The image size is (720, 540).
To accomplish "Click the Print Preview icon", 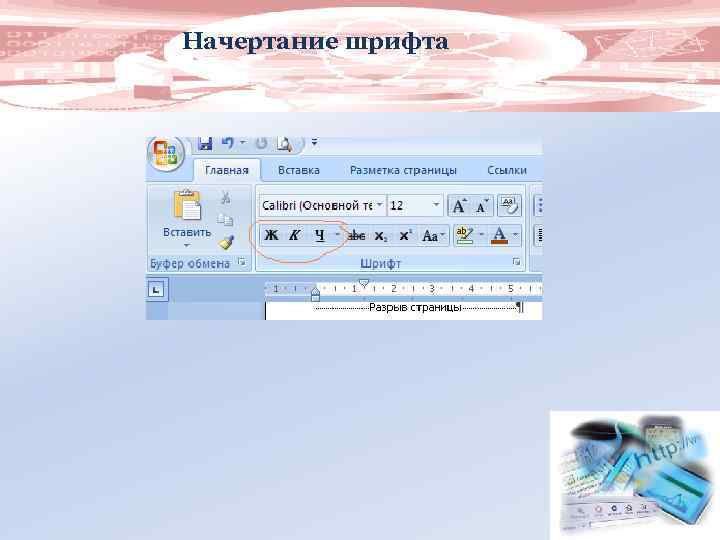I will click(284, 144).
